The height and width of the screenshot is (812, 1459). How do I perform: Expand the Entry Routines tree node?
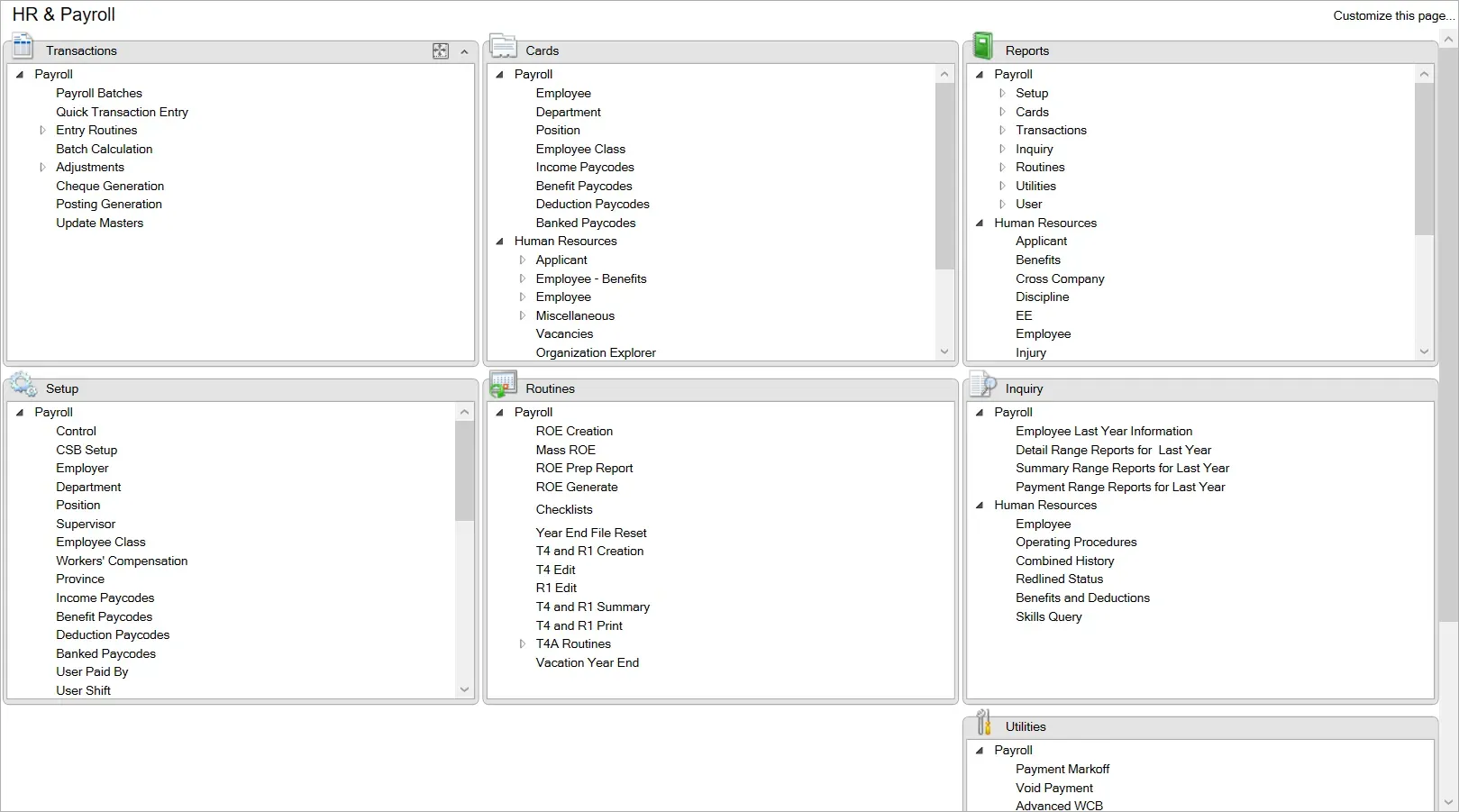pos(42,131)
